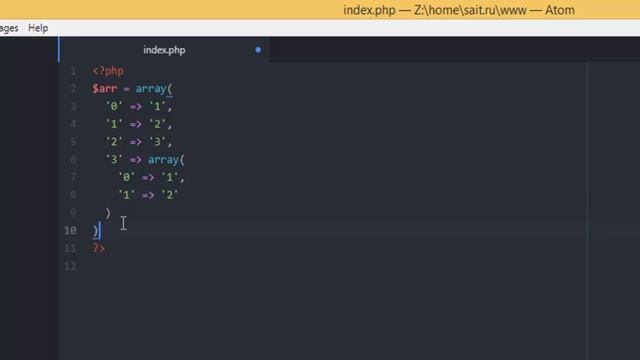Click the code '1' => '2' on line 8
This screenshot has width=640, height=360.
148,195
